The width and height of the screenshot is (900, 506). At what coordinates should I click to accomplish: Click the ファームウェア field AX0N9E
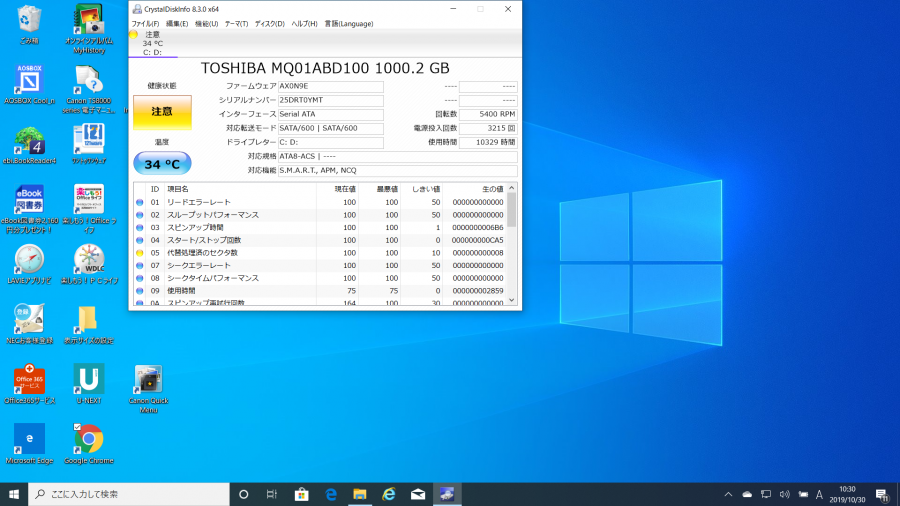331,86
